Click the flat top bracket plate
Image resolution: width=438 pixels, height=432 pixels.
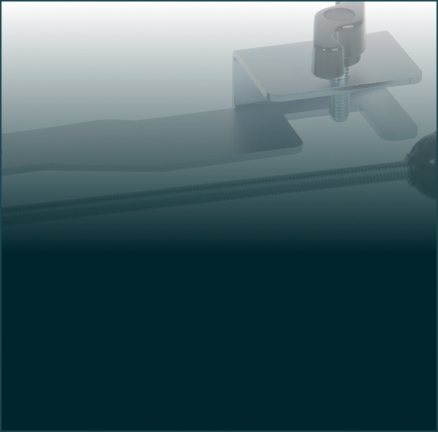click(328, 65)
